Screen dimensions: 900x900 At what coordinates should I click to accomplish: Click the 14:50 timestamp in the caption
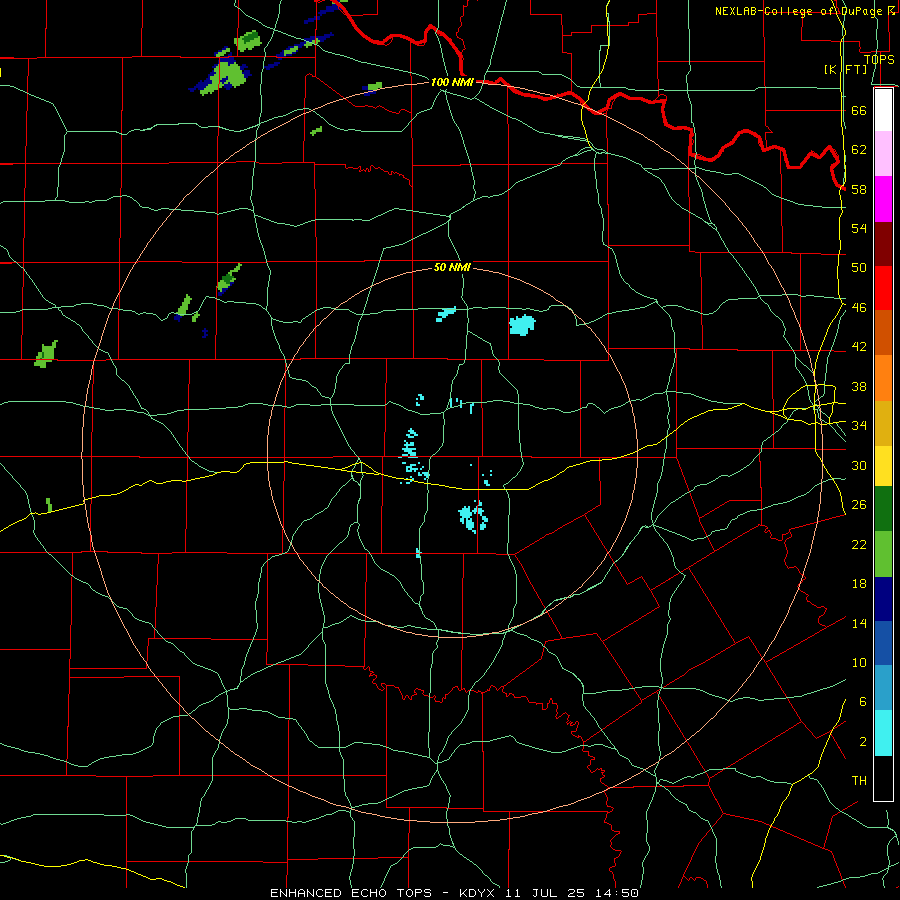pos(618,893)
